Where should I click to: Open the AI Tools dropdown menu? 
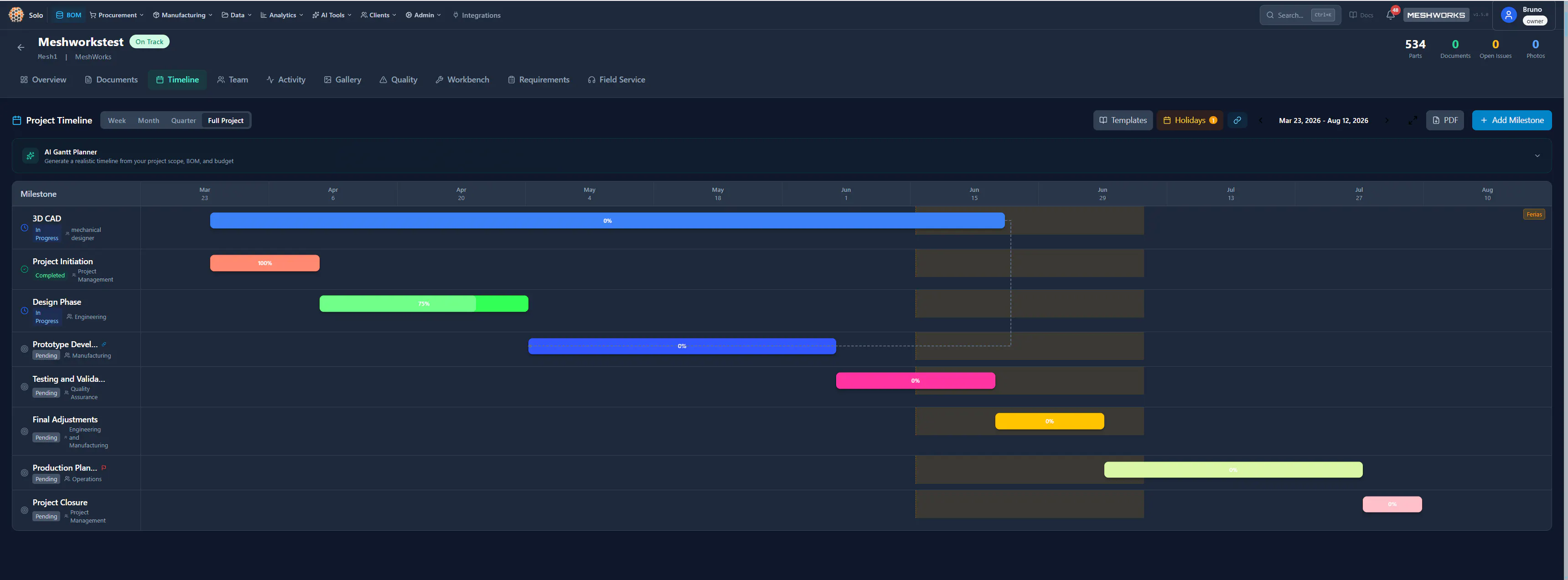(332, 15)
